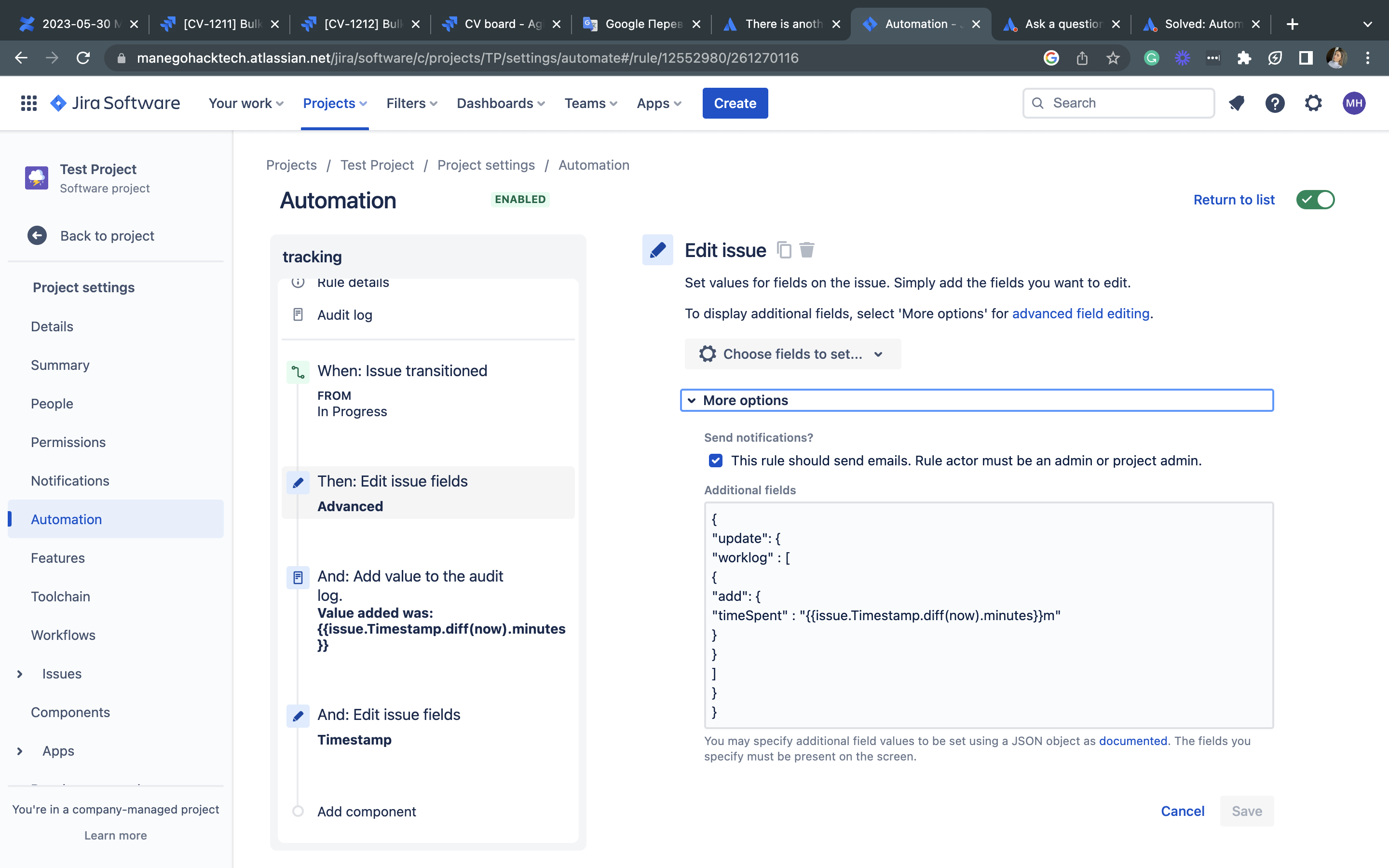The image size is (1389, 868).
Task: Expand the Issues settings group
Action: click(x=20, y=673)
